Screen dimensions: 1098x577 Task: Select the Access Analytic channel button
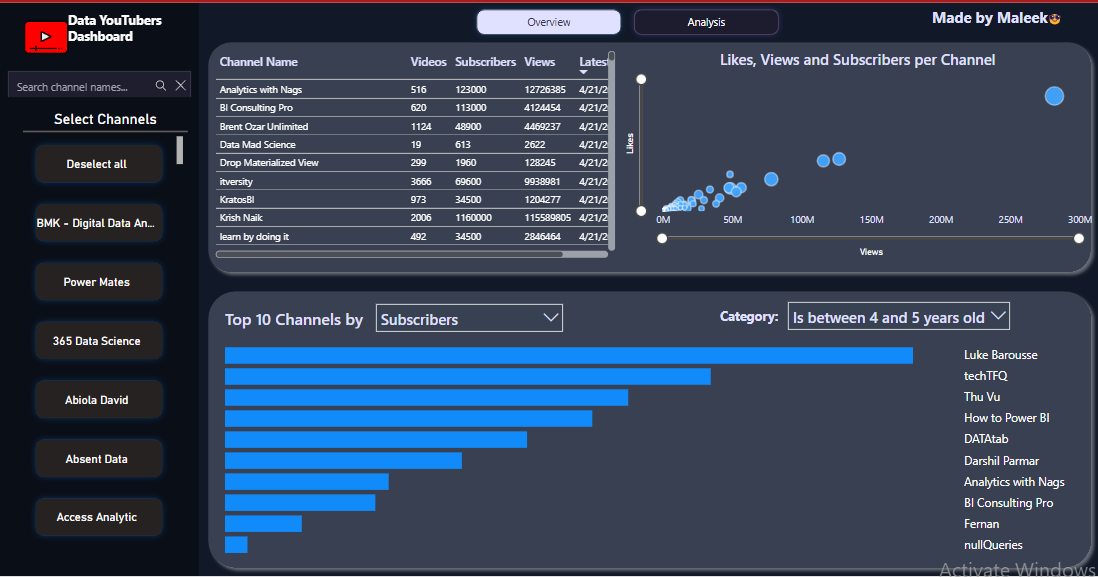[97, 517]
